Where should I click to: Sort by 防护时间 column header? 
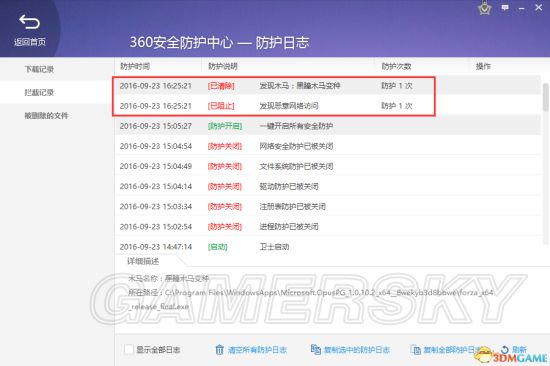coord(135,66)
